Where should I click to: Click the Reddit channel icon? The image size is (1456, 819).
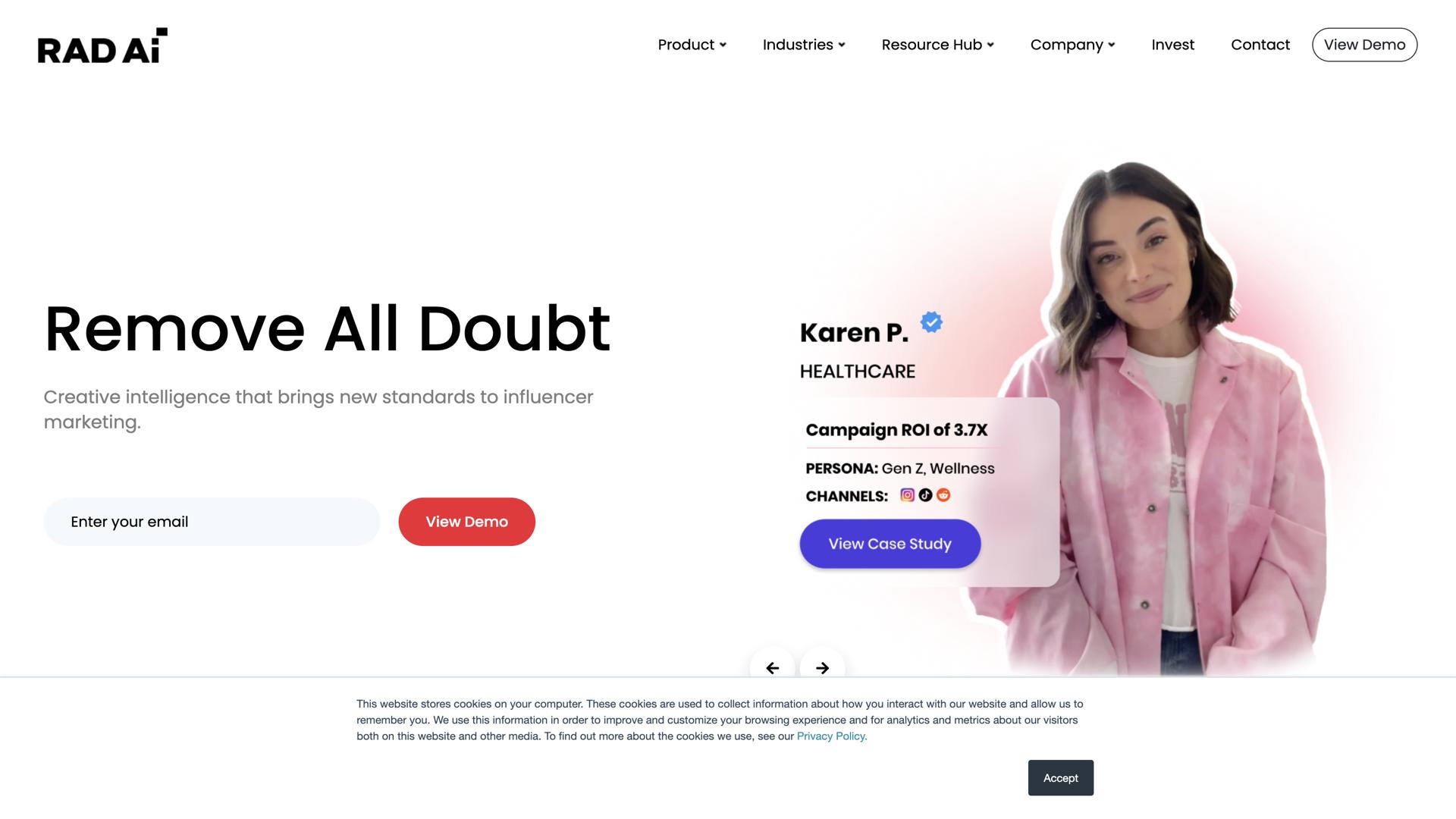[x=943, y=495]
